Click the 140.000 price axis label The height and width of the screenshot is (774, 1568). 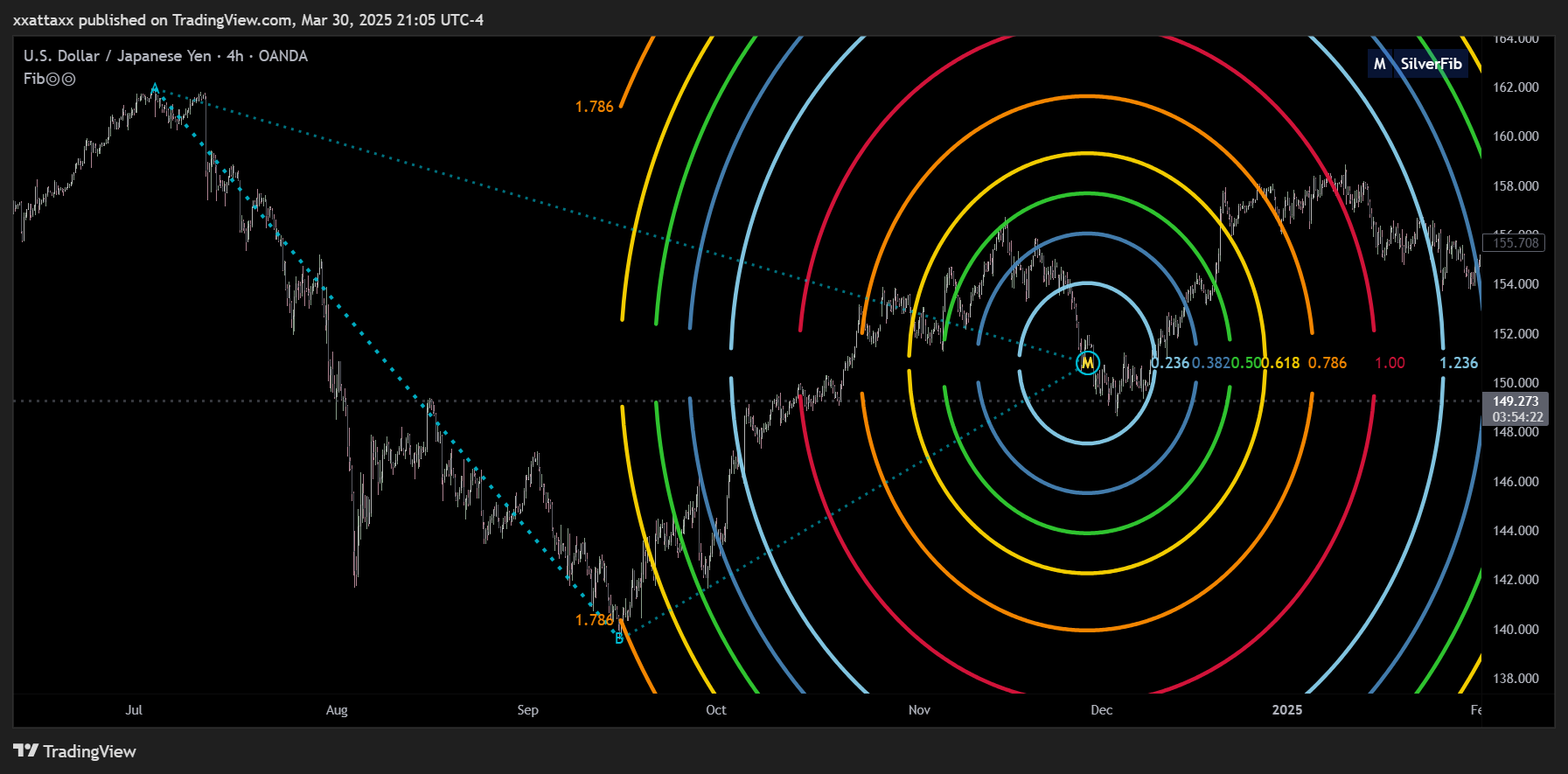(x=1516, y=630)
